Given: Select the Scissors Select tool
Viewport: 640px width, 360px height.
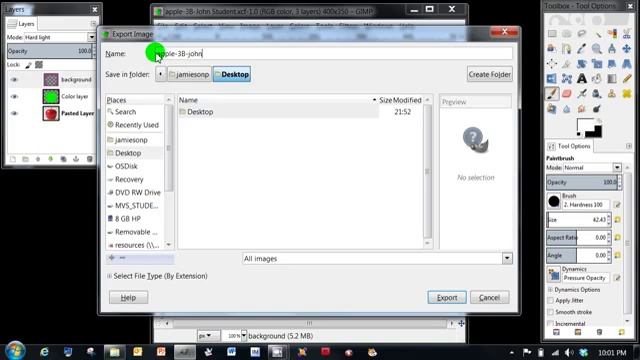Looking at the screenshot, I should pyautogui.click(x=627, y=34).
